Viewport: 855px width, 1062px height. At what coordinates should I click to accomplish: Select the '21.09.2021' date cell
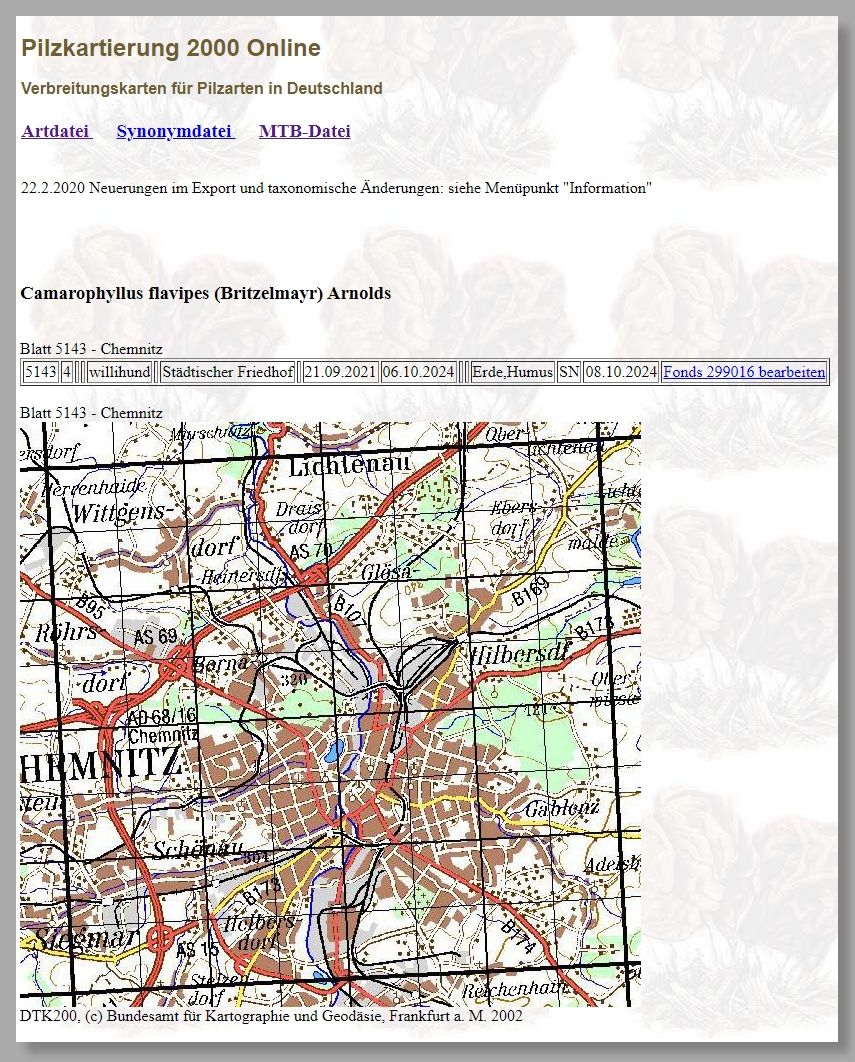pyautogui.click(x=340, y=372)
